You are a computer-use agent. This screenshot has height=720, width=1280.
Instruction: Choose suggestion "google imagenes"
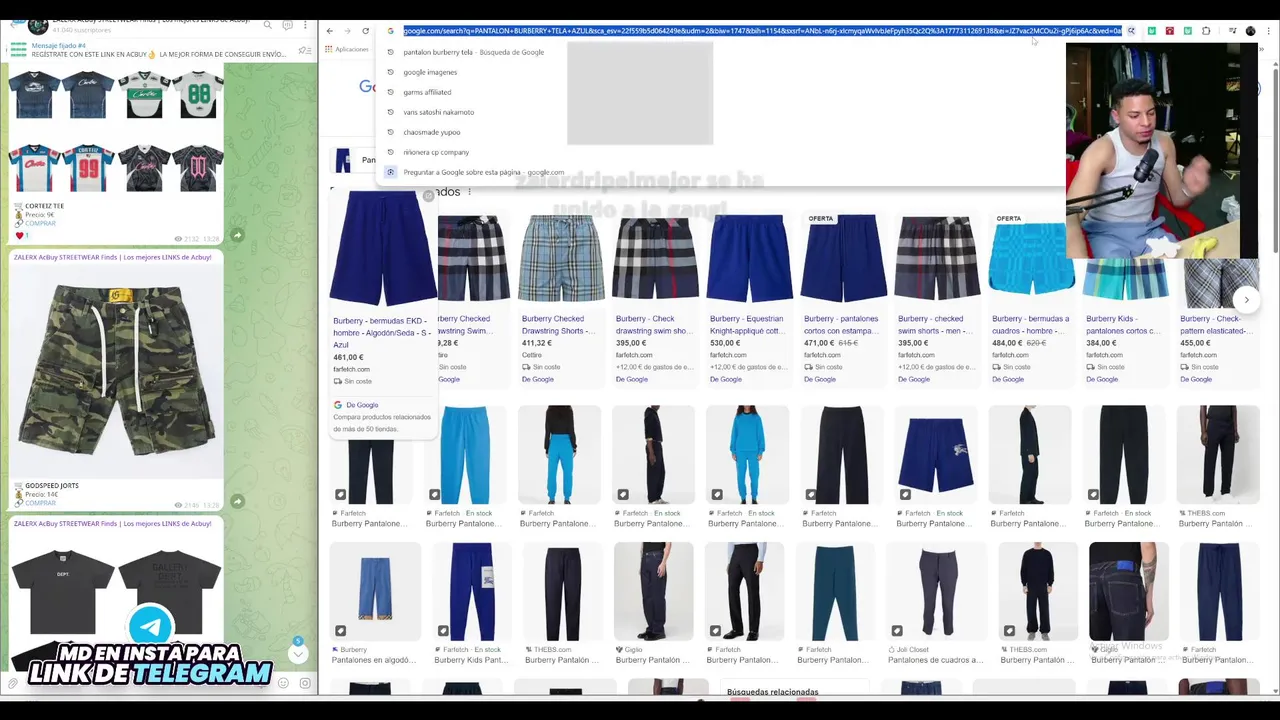coord(430,72)
